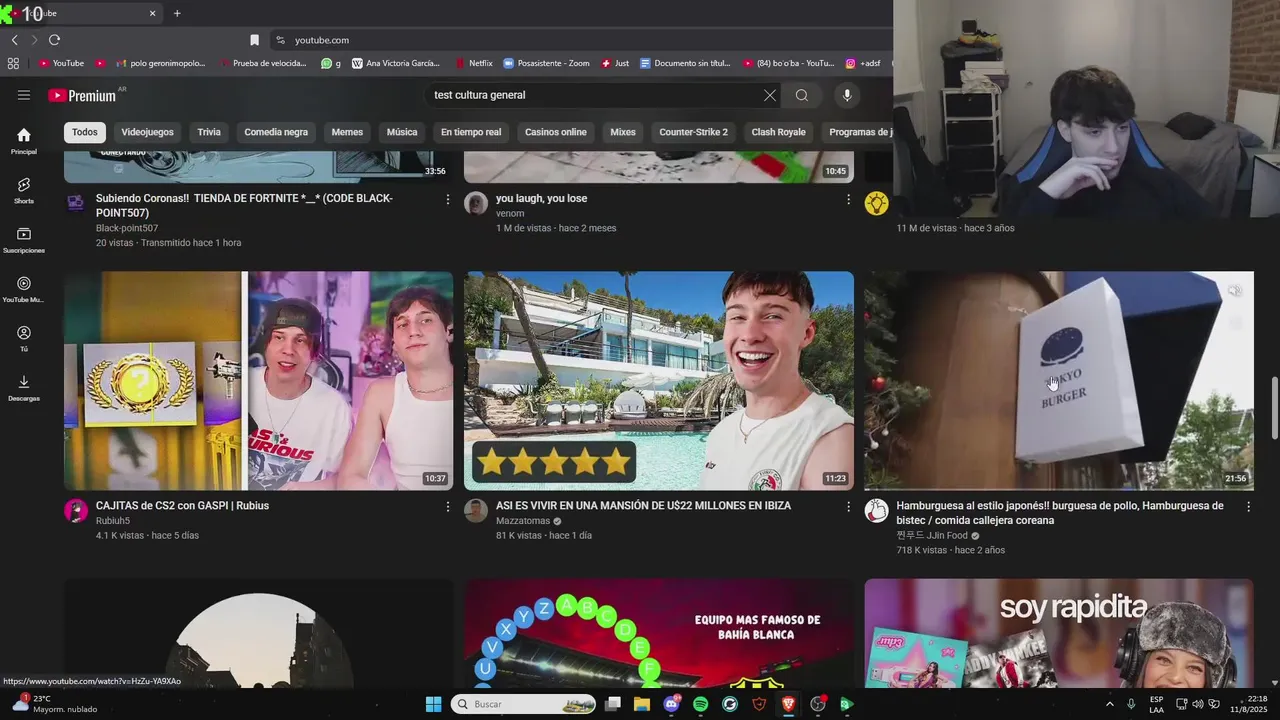Open Mazzatomas channel avatar
1280x720 pixels.
click(476, 511)
